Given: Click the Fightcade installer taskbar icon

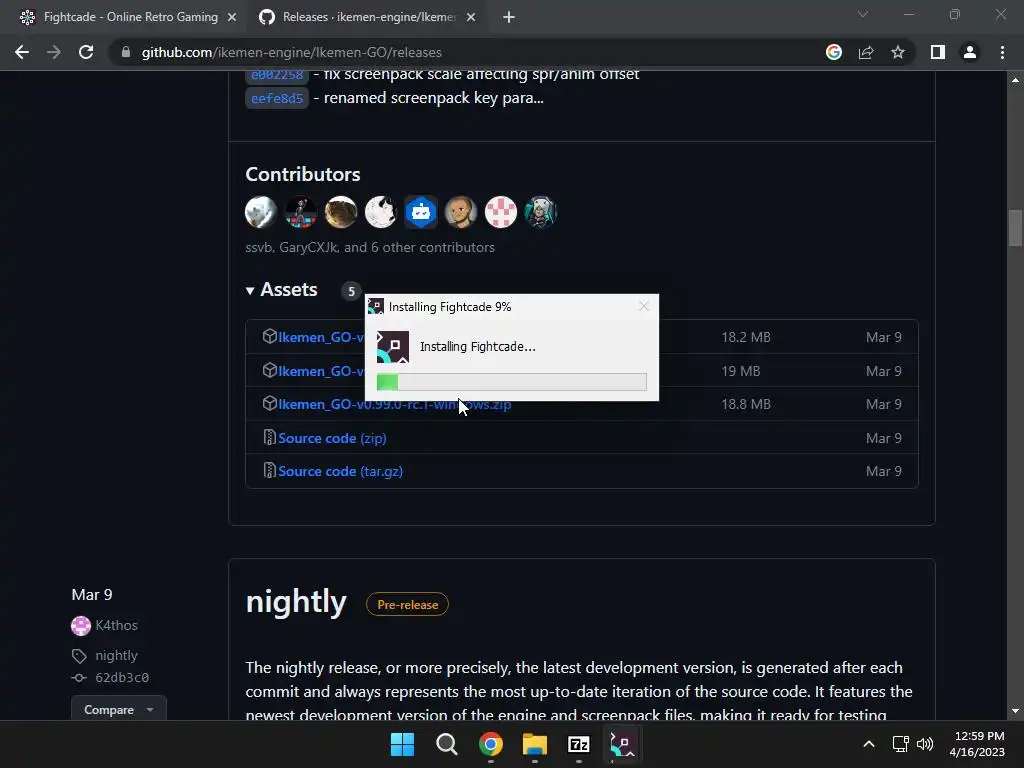Looking at the screenshot, I should [622, 744].
